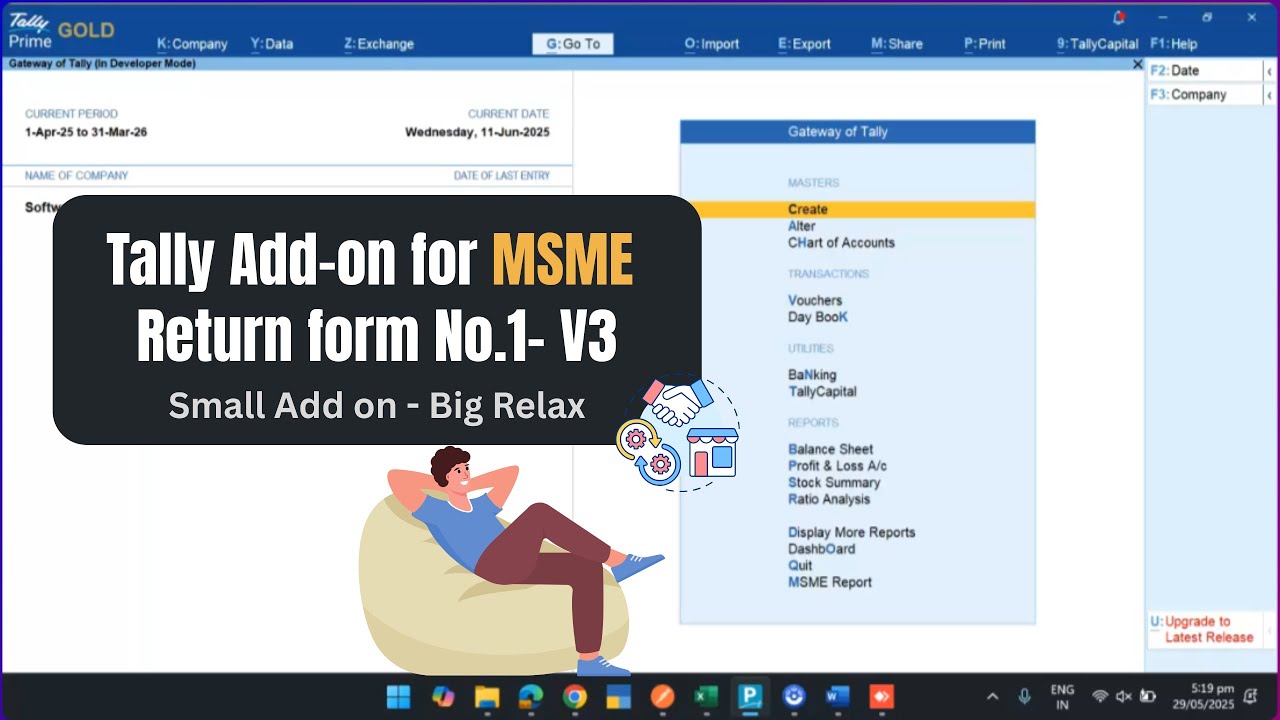Open the 9: TallyCapital menu
This screenshot has height=720, width=1280.
click(x=1098, y=44)
